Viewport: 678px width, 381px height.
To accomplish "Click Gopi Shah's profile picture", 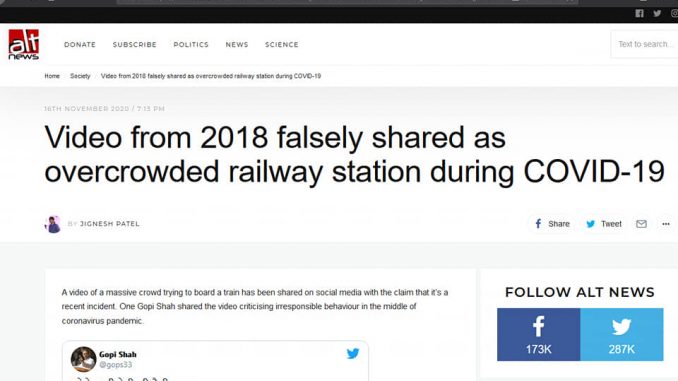I will point(83,359).
